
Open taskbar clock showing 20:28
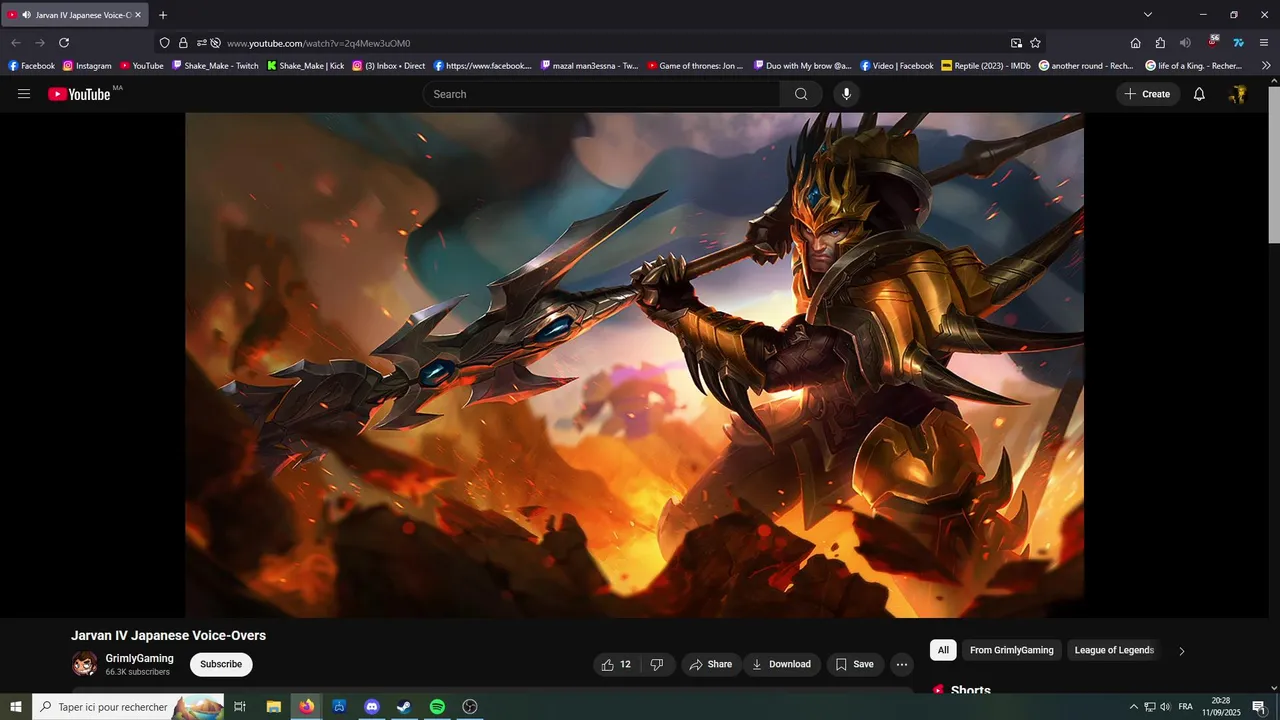click(1221, 707)
